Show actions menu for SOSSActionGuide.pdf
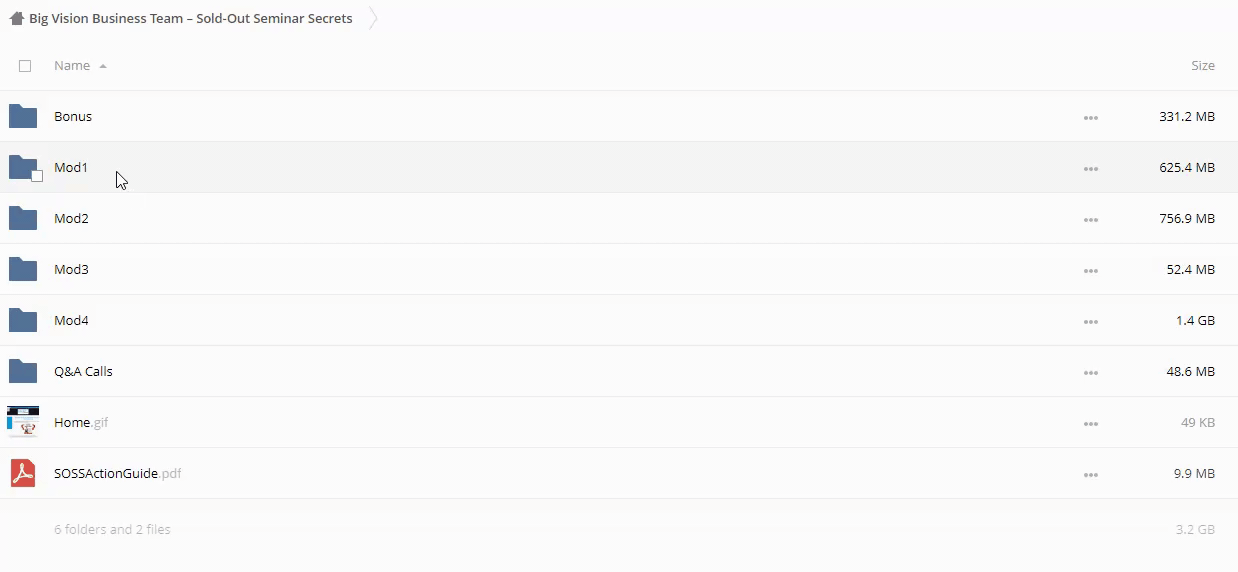 pos(1090,475)
